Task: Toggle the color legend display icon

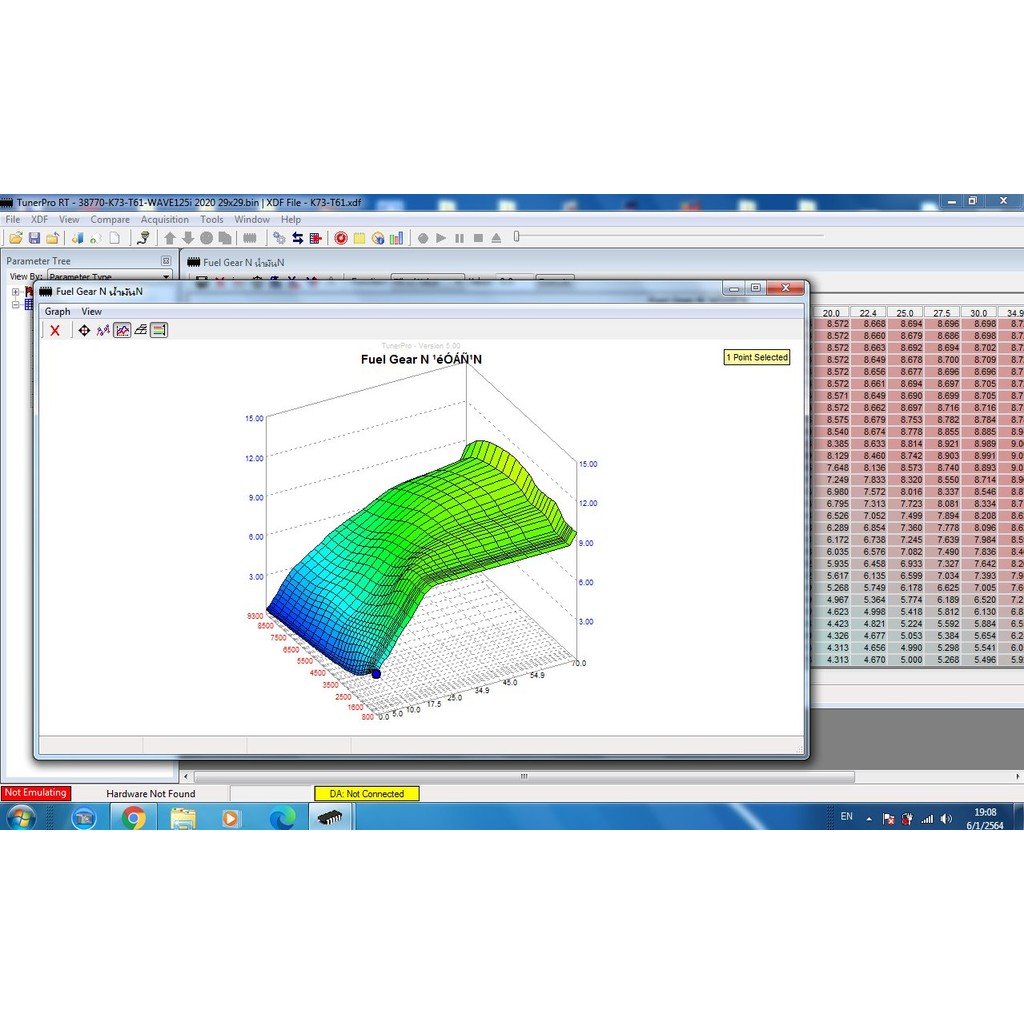Action: pyautogui.click(x=159, y=330)
